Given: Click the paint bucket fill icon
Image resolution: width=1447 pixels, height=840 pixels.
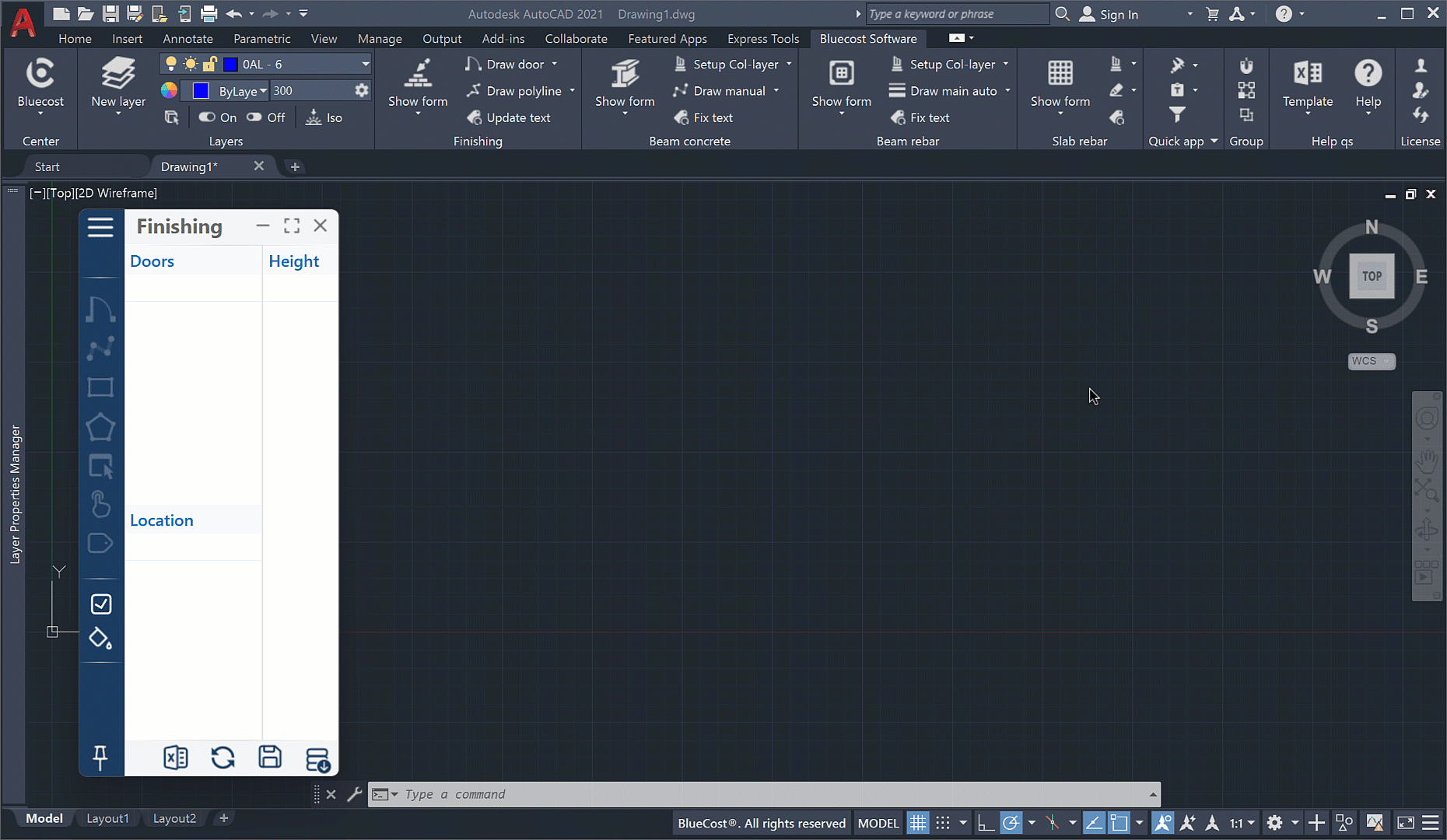Looking at the screenshot, I should (x=100, y=639).
